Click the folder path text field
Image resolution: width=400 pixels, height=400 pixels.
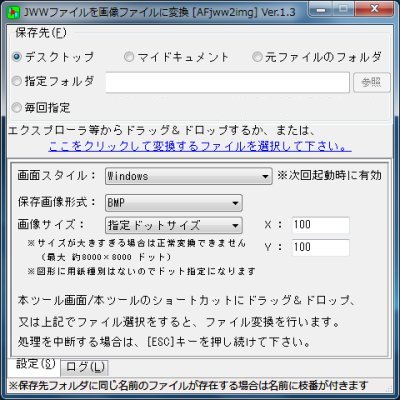point(227,82)
